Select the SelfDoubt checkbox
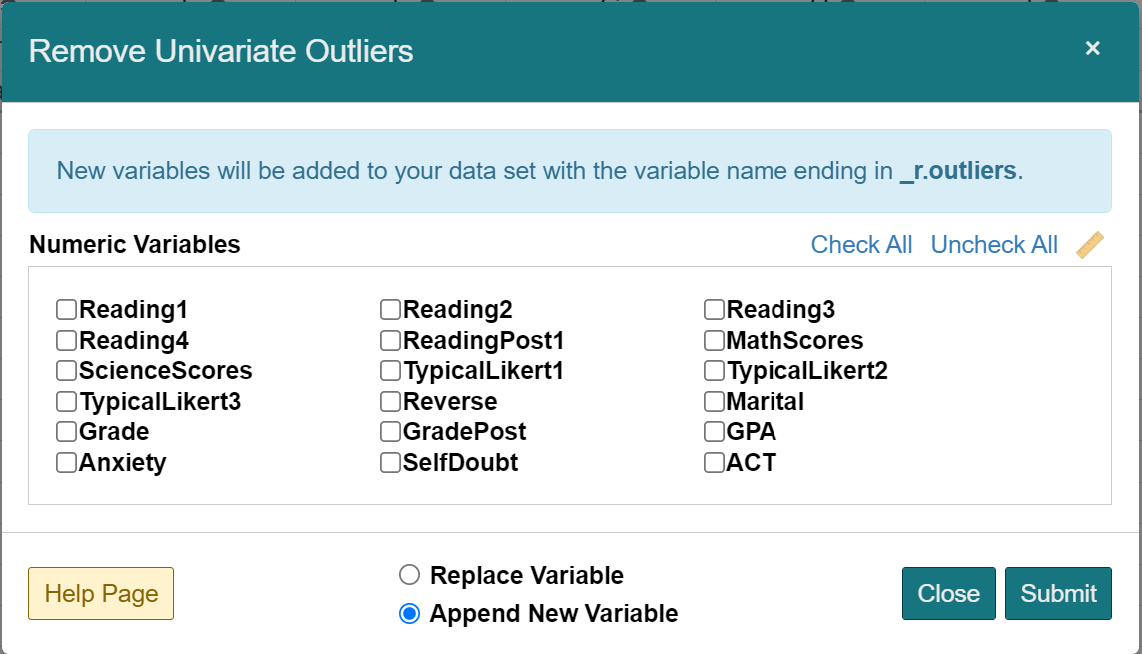 (390, 462)
